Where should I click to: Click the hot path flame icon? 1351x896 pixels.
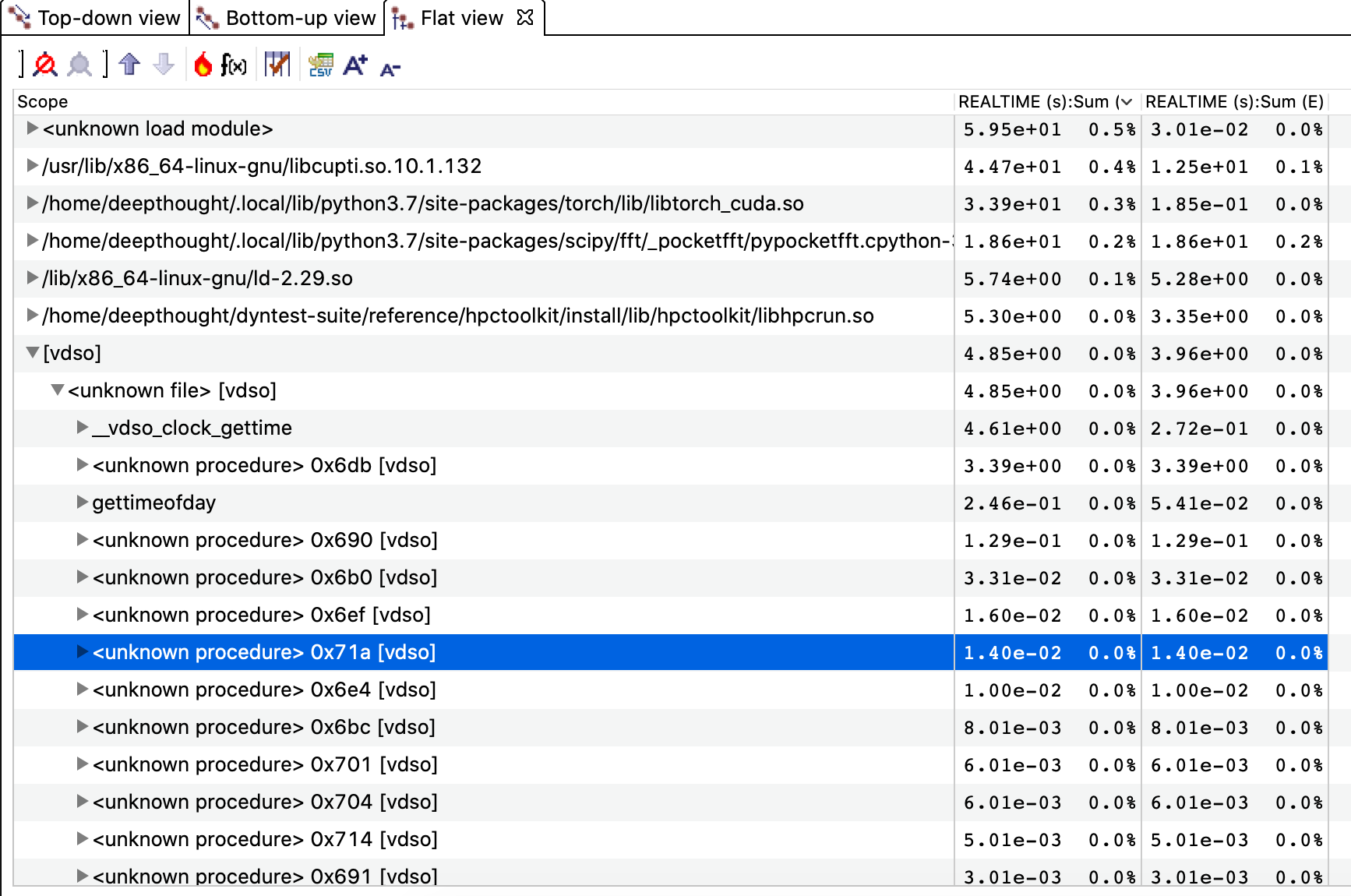pos(203,65)
